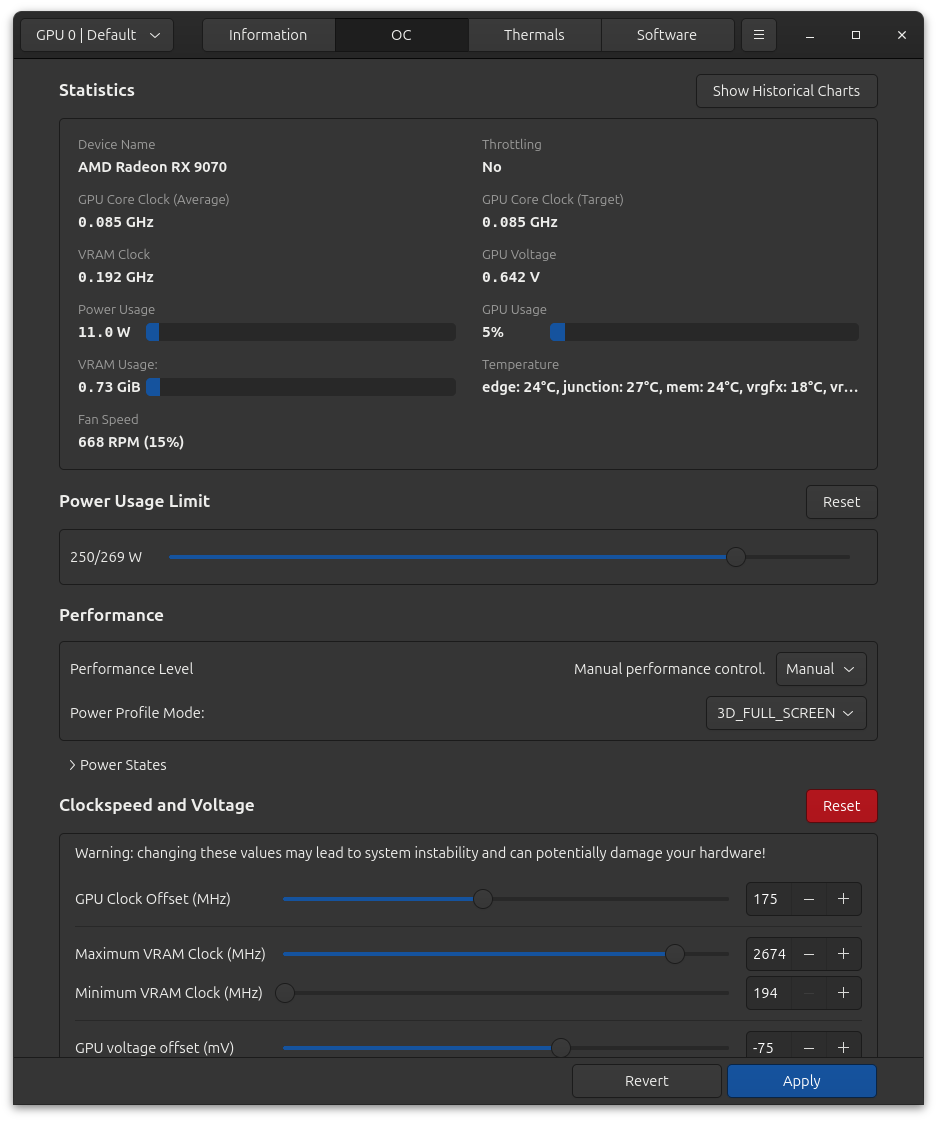This screenshot has height=1121, width=937.
Task: Increase GPU Clock Offset with plus button
Action: point(843,899)
